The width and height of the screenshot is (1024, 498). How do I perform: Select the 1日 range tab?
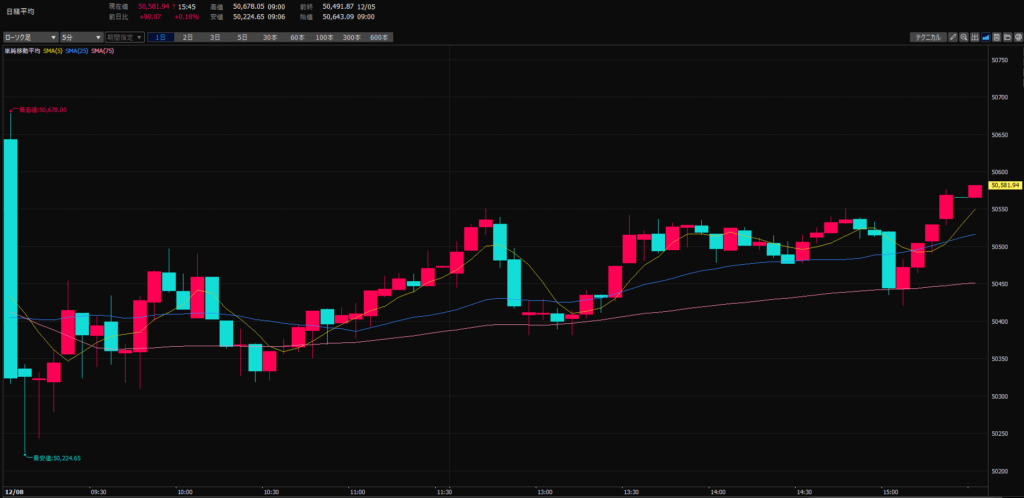coord(160,37)
